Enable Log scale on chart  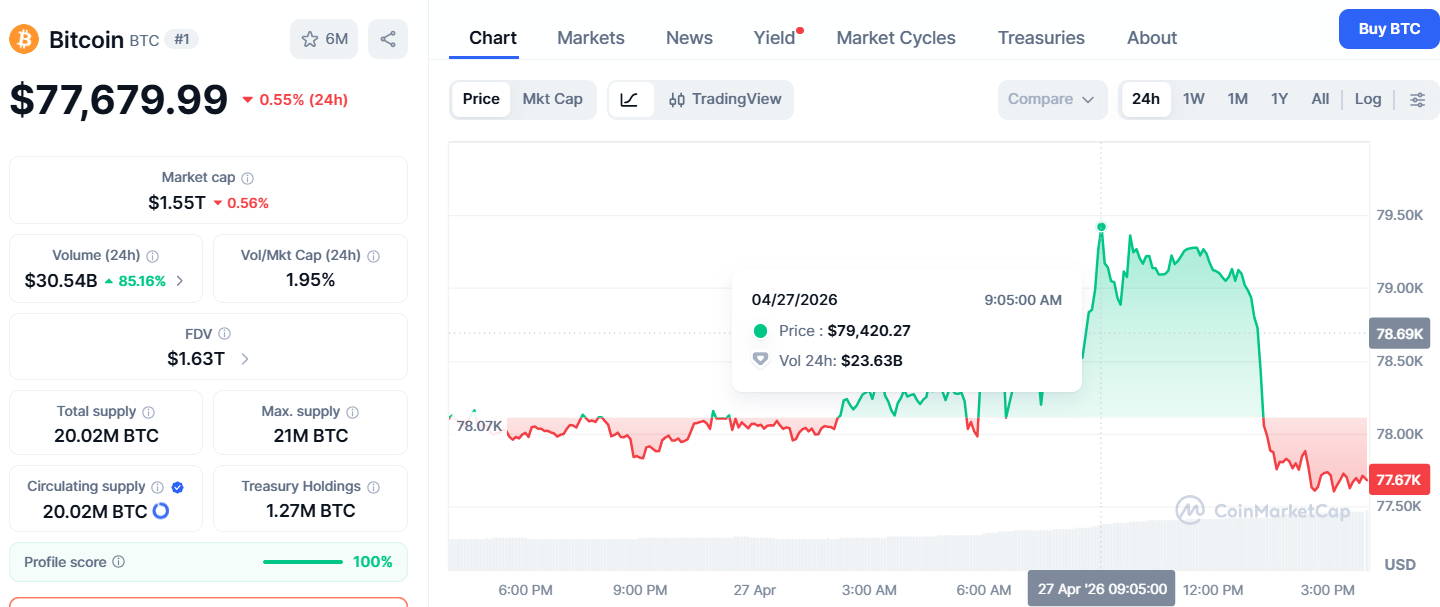tap(1368, 99)
